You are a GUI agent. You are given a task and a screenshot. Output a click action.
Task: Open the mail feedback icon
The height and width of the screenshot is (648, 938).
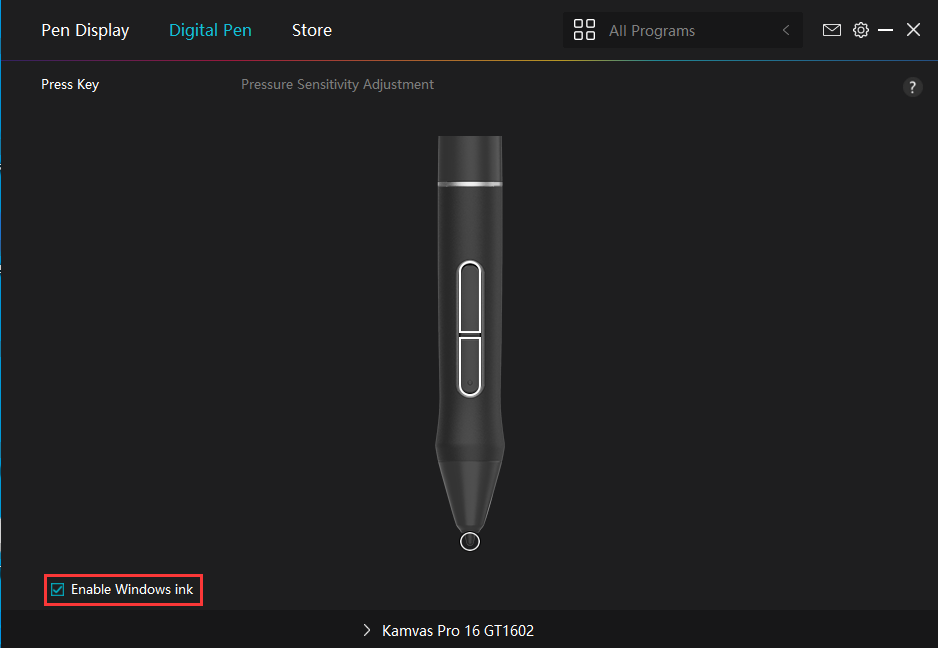[831, 30]
